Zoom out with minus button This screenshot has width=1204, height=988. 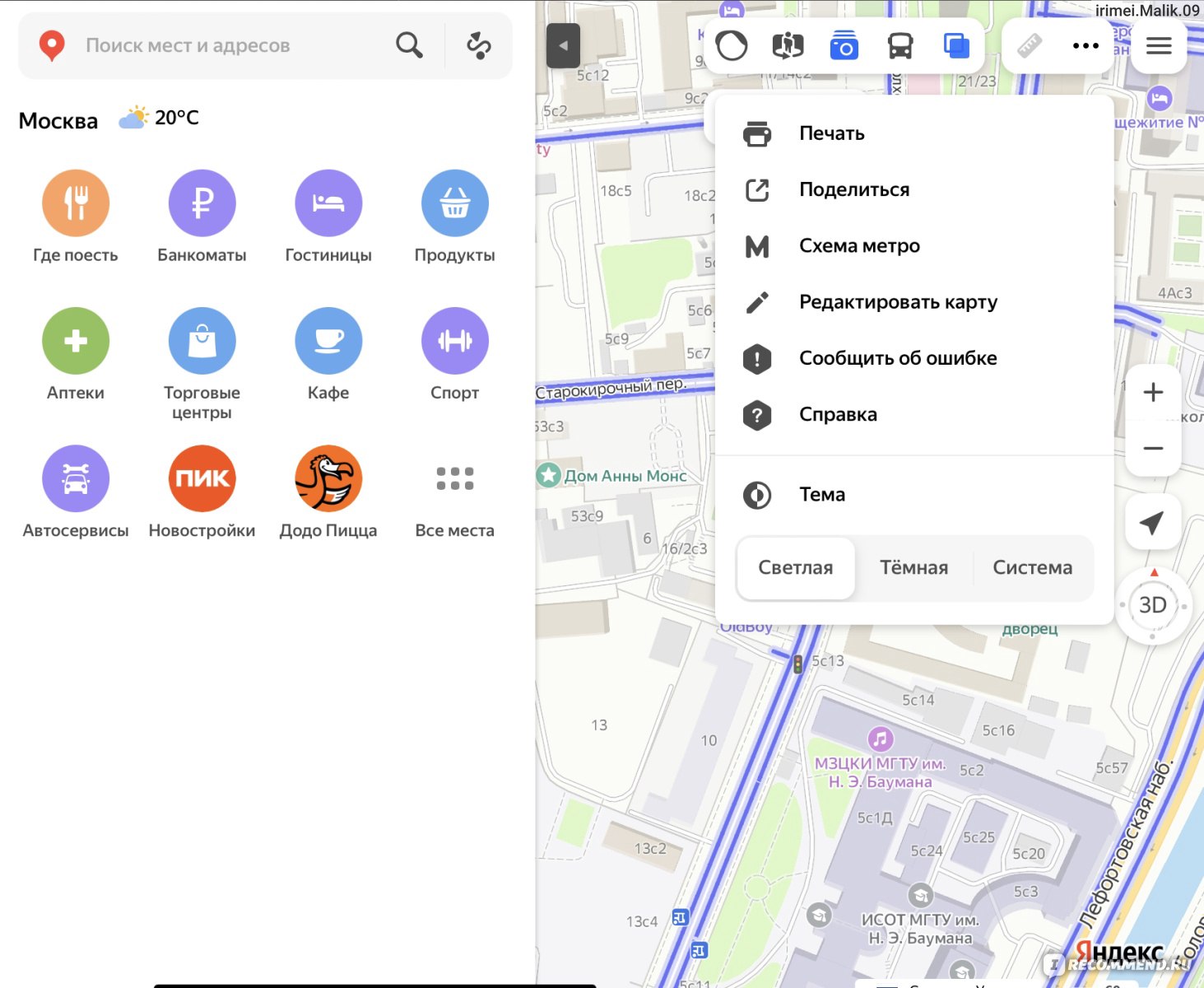1153,449
